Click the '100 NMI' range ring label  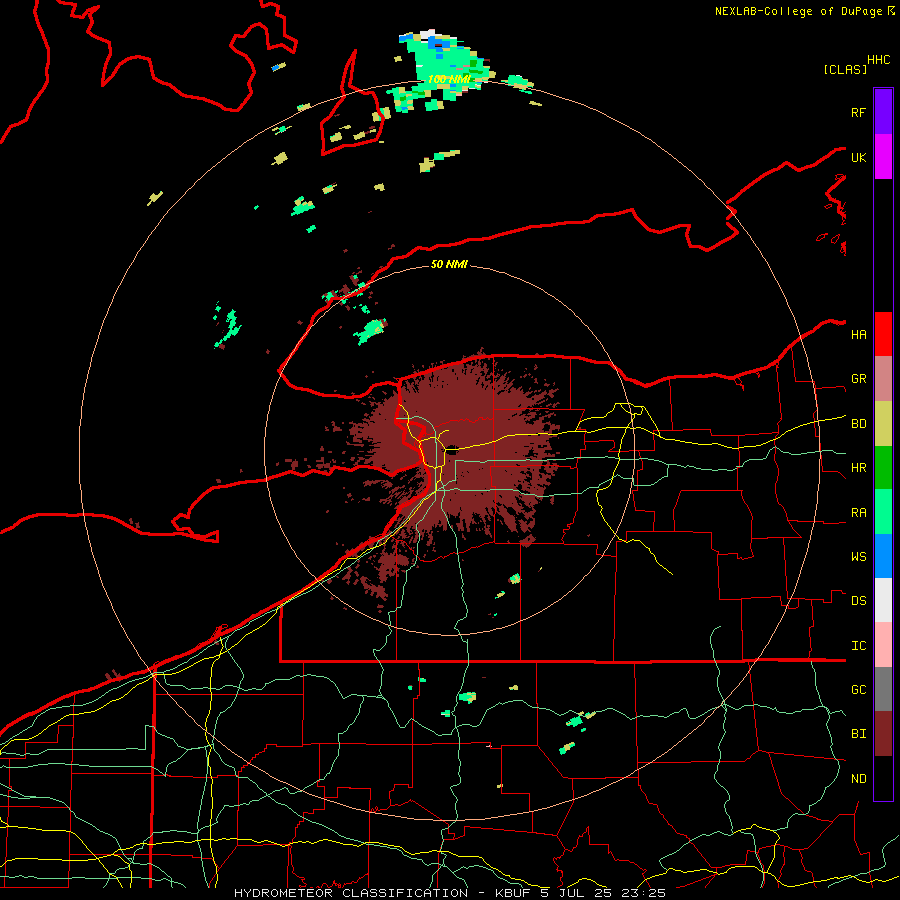click(x=449, y=79)
